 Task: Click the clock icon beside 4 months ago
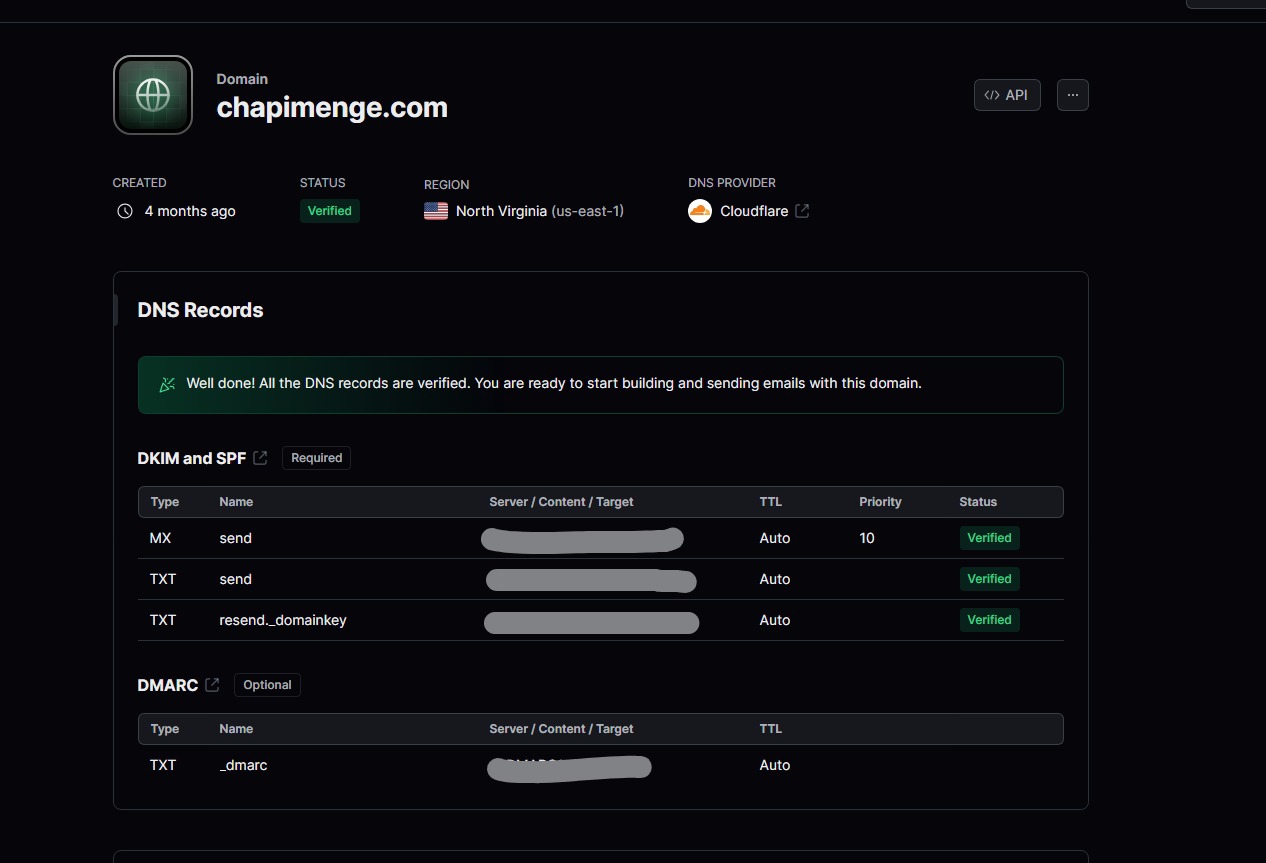[124, 211]
